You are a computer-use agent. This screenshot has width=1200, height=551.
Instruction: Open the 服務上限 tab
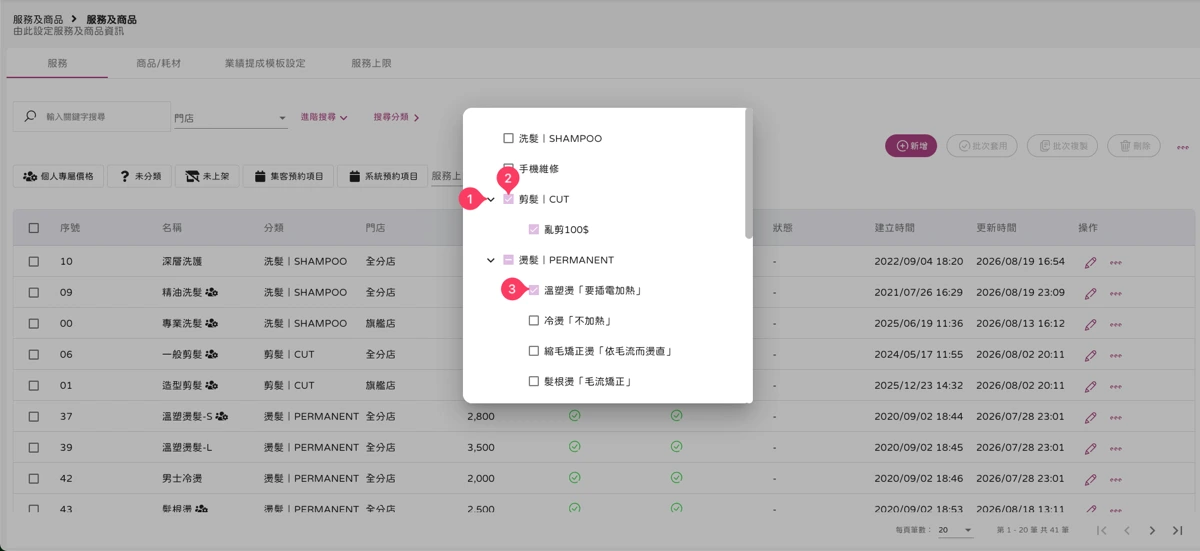point(371,63)
